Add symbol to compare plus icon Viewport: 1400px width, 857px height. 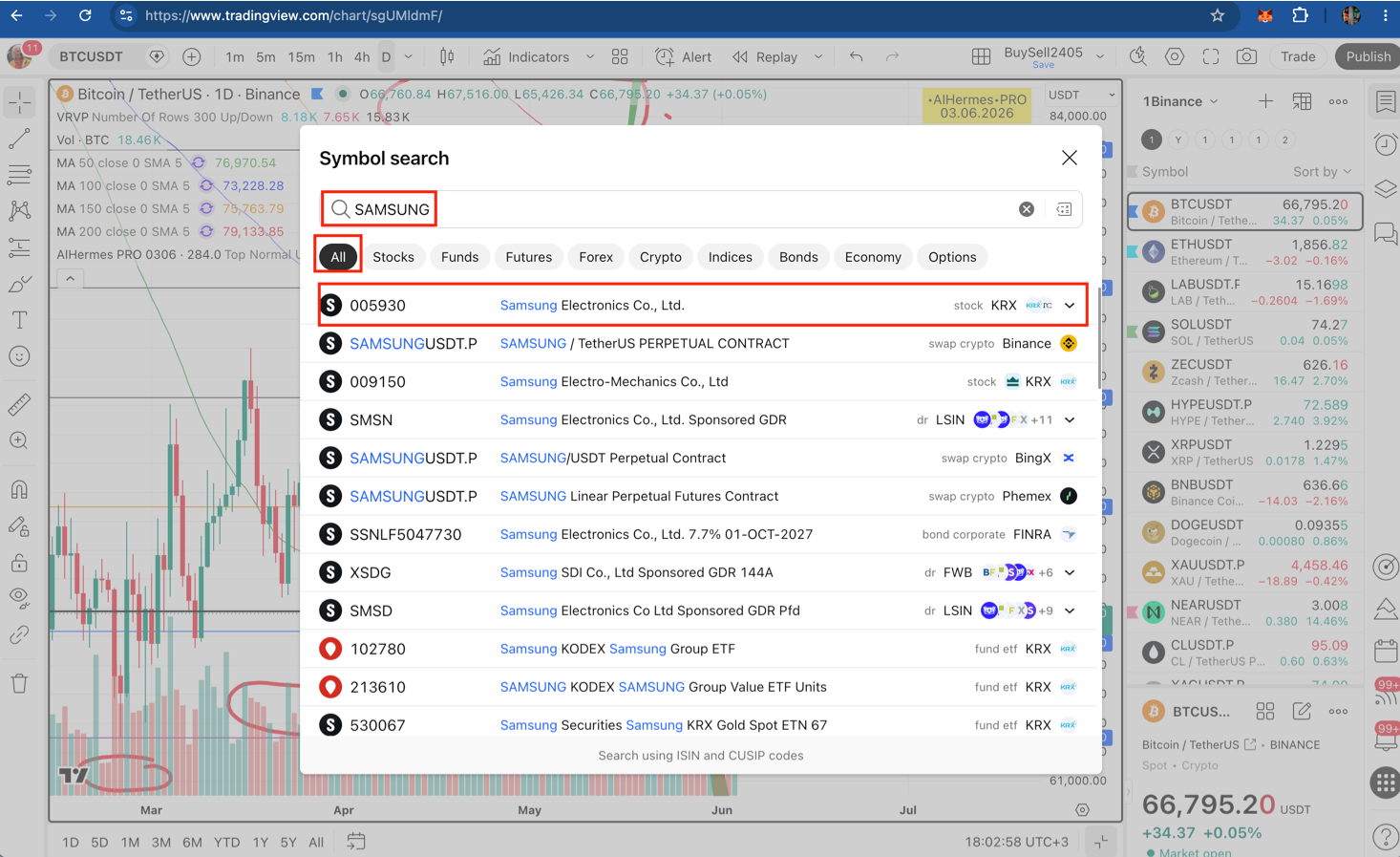192,57
